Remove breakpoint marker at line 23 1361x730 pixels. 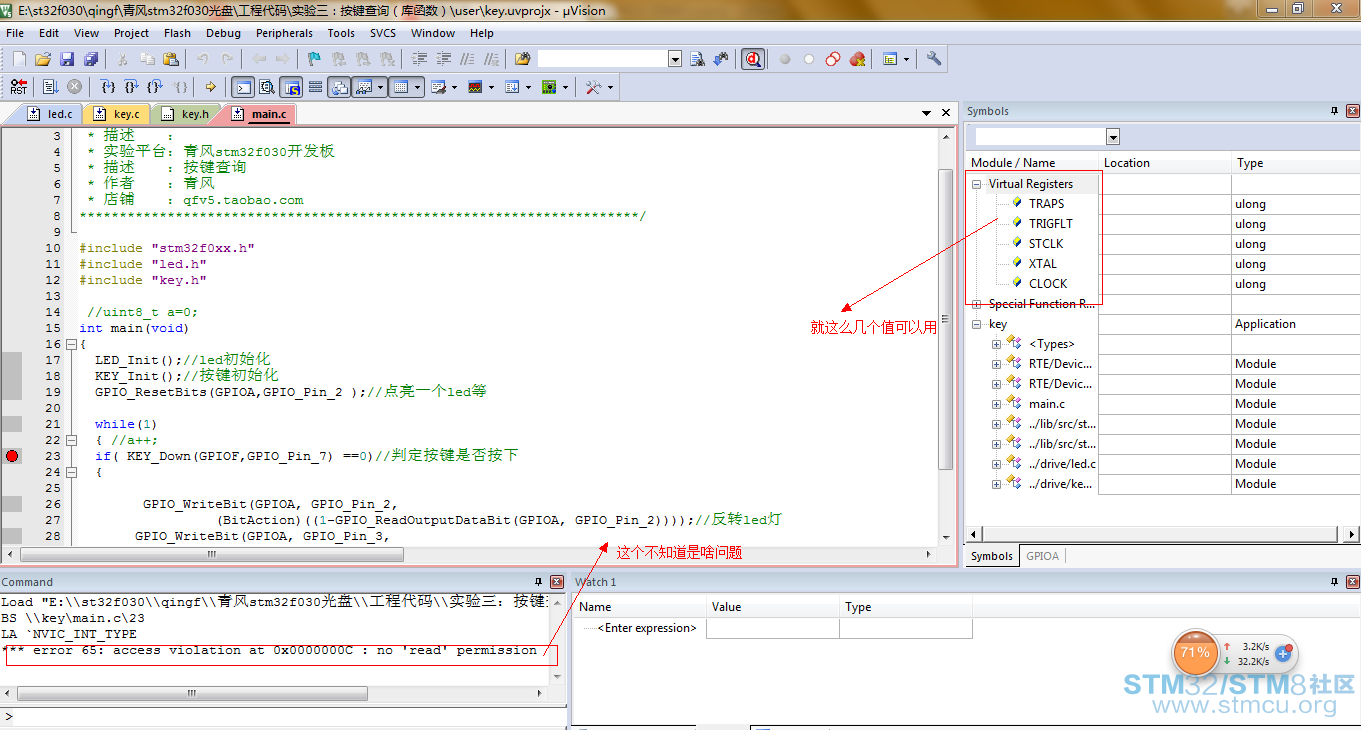pos(12,456)
